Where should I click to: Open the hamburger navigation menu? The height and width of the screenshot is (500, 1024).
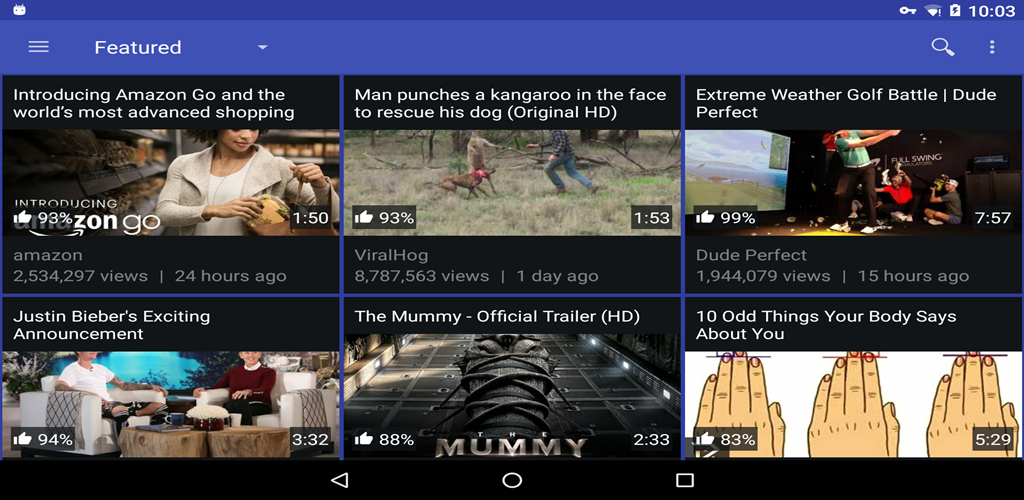click(39, 47)
